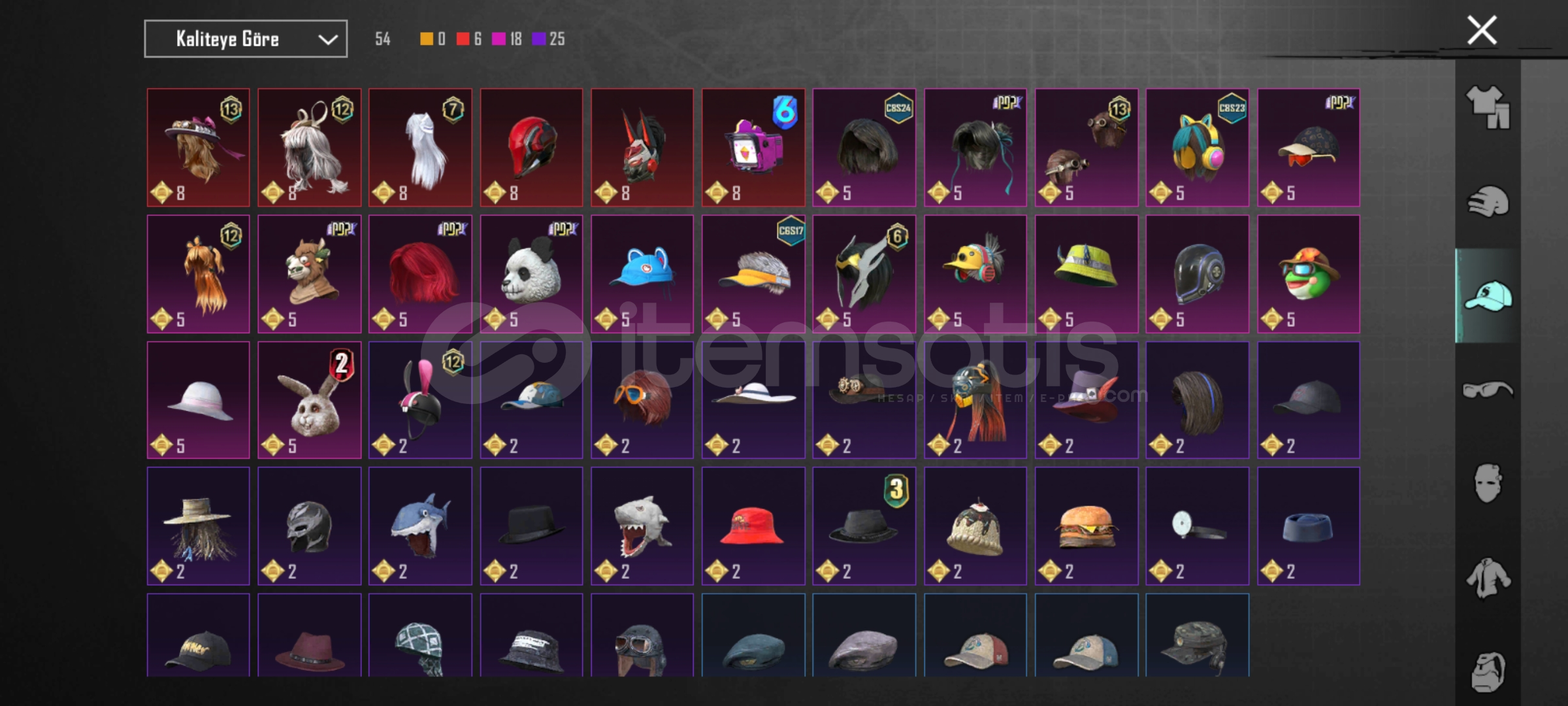Choose the burger hat item
Viewport: 1568px width, 706px height.
coord(1086,526)
